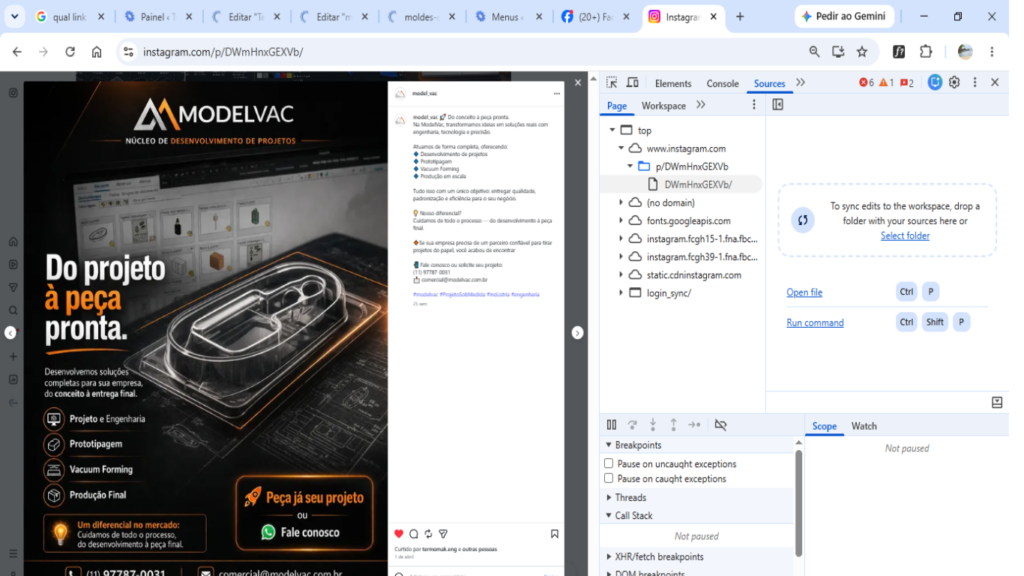
Task: Like the Instagram post heart icon
Action: point(399,534)
